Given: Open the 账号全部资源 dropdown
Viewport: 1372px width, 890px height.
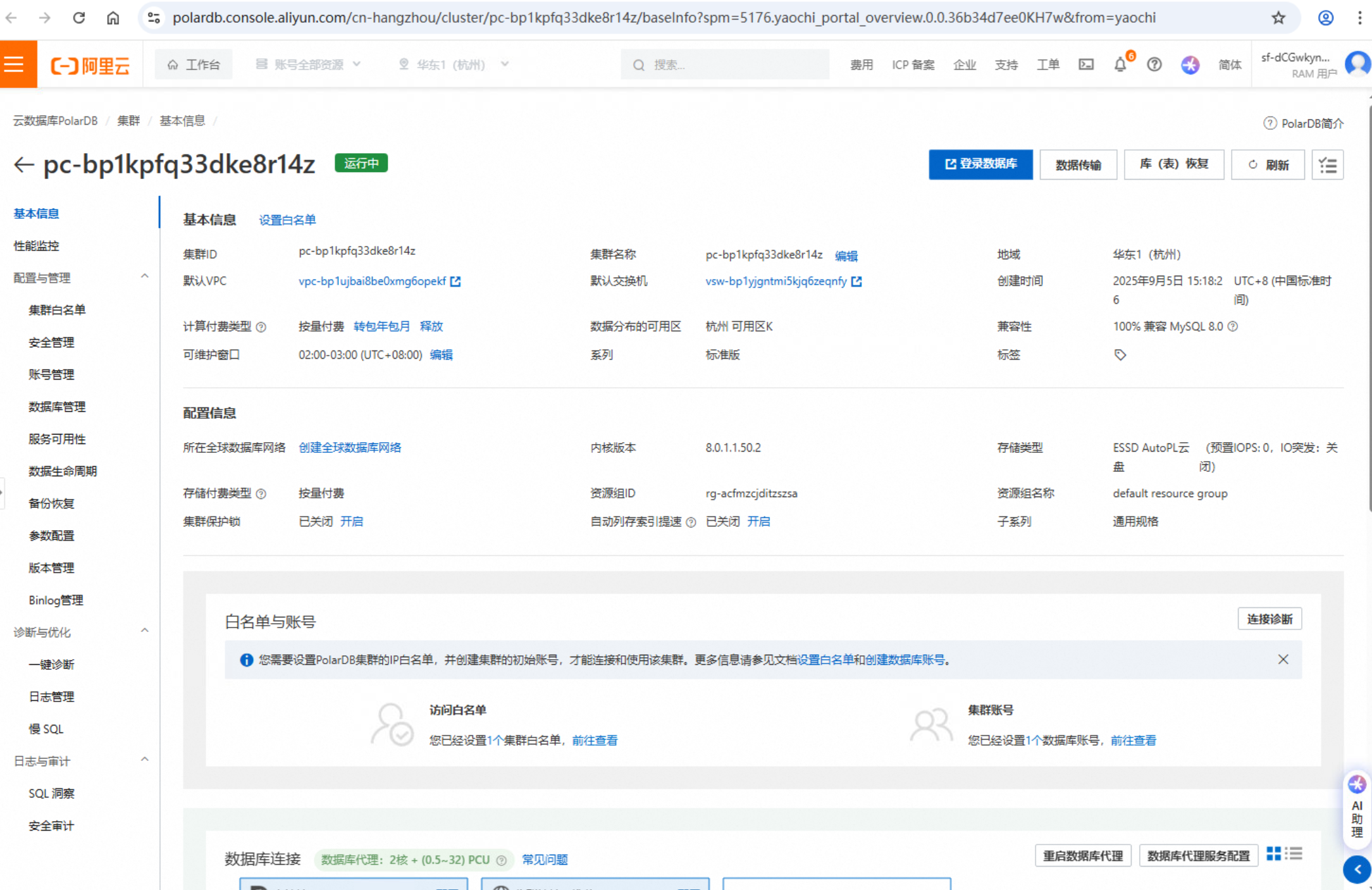Looking at the screenshot, I should 308,65.
